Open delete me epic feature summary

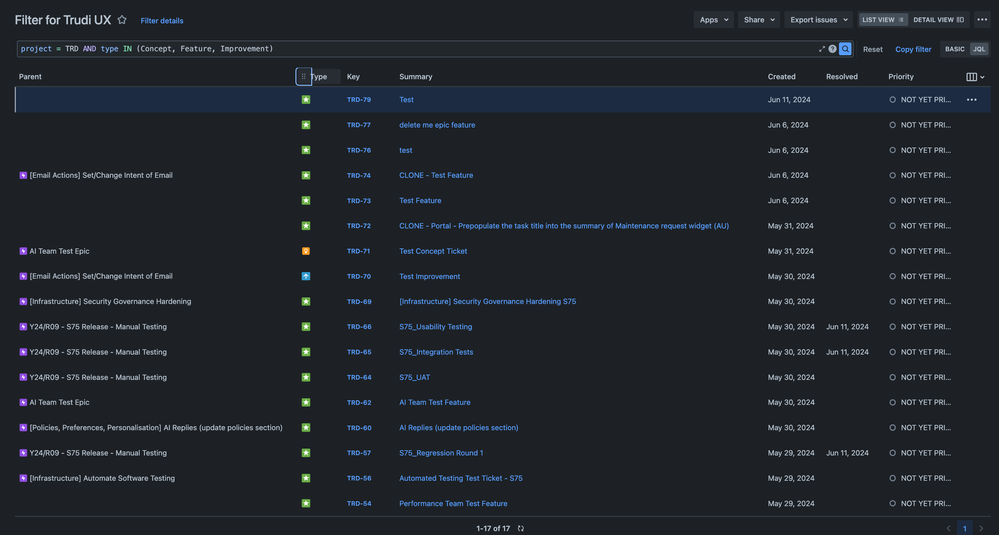[437, 125]
